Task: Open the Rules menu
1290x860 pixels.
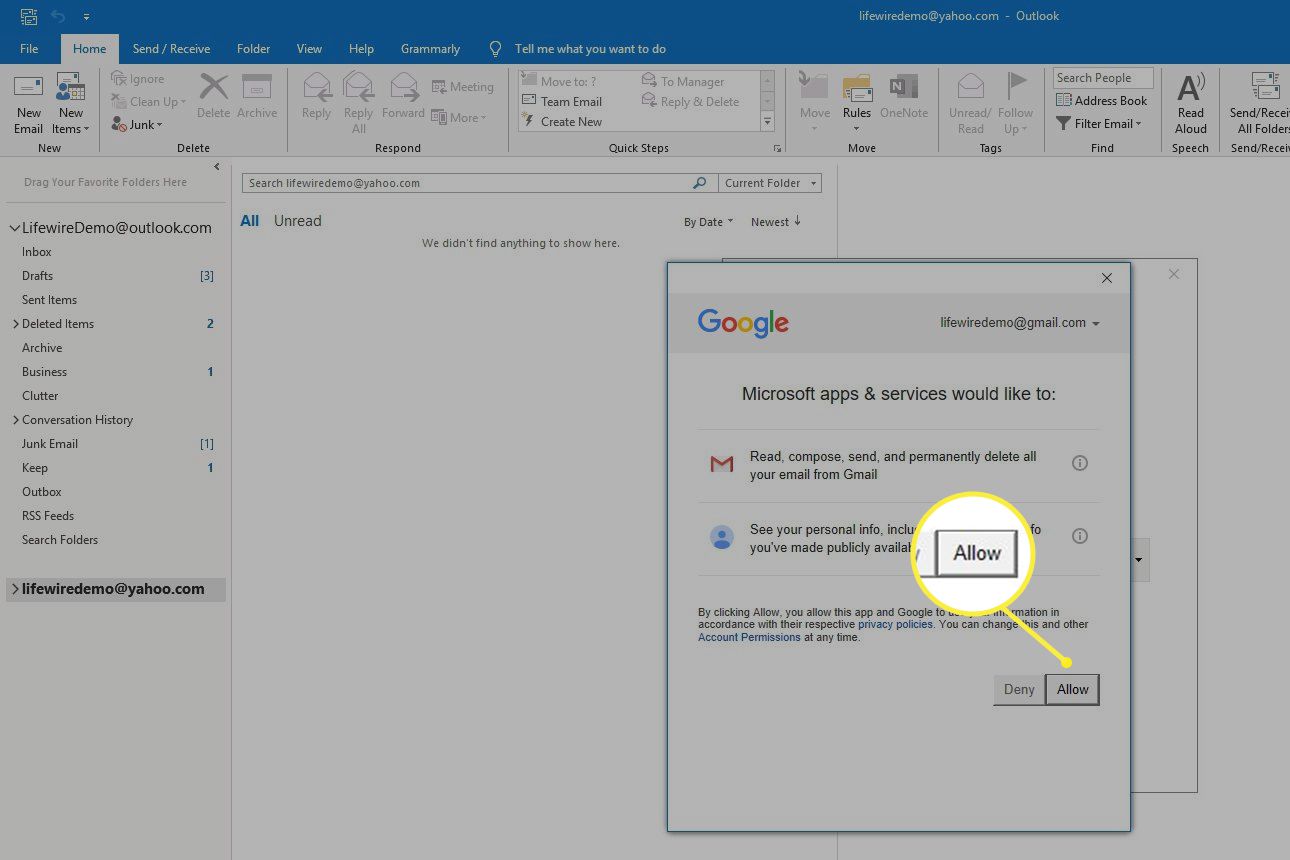Action: (857, 104)
